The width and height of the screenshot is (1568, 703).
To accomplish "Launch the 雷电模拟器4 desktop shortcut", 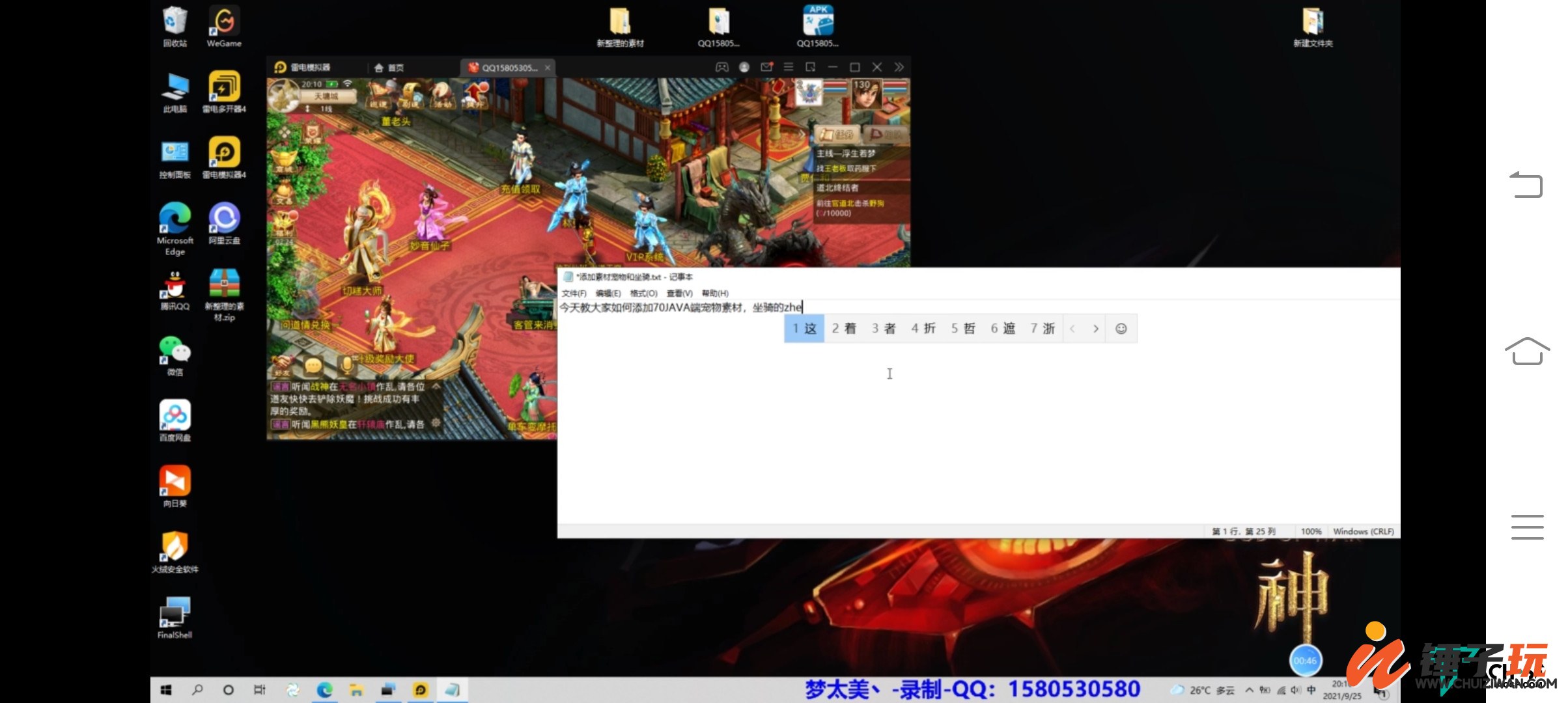I will (x=224, y=158).
